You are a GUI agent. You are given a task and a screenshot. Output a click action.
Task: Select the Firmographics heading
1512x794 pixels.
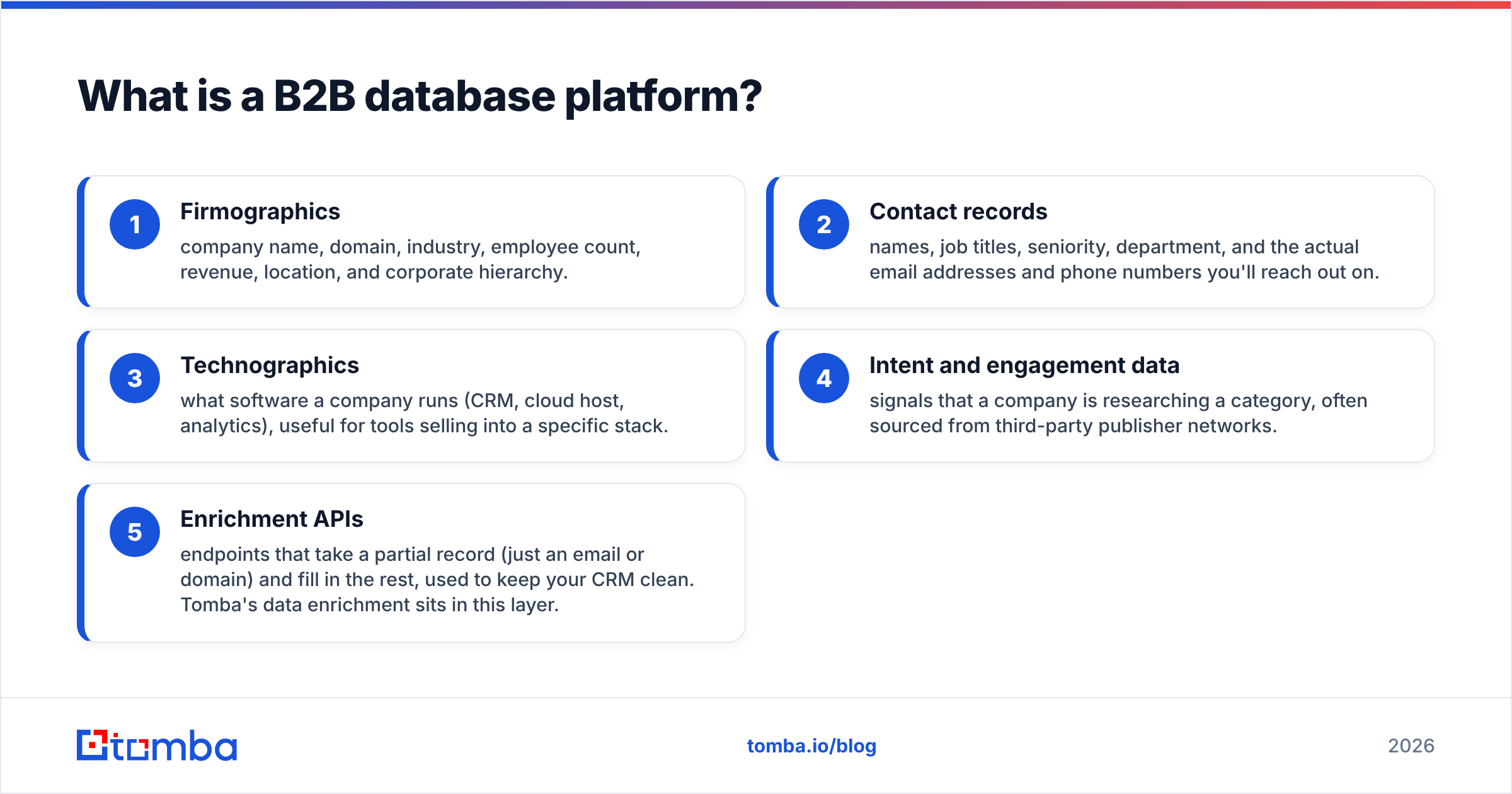(x=260, y=212)
